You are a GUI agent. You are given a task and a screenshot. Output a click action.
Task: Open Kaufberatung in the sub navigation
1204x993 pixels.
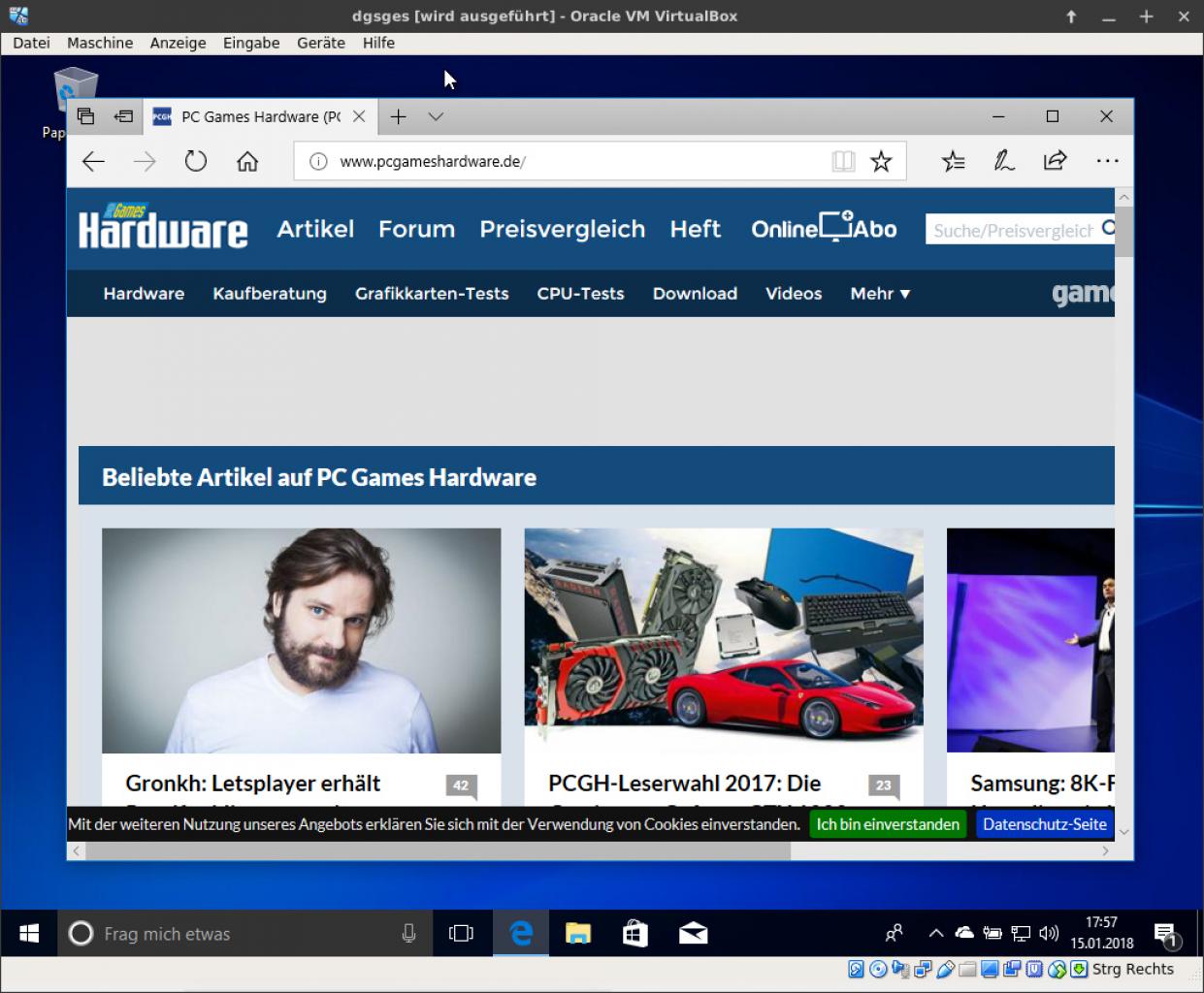[x=270, y=293]
